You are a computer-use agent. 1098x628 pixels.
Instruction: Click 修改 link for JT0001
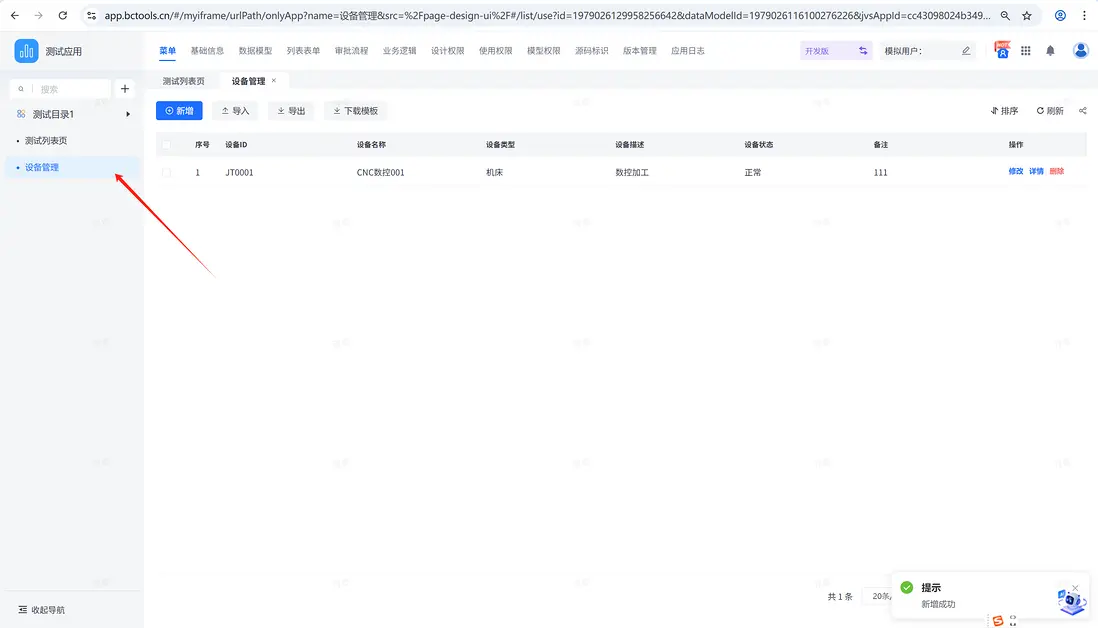1015,172
